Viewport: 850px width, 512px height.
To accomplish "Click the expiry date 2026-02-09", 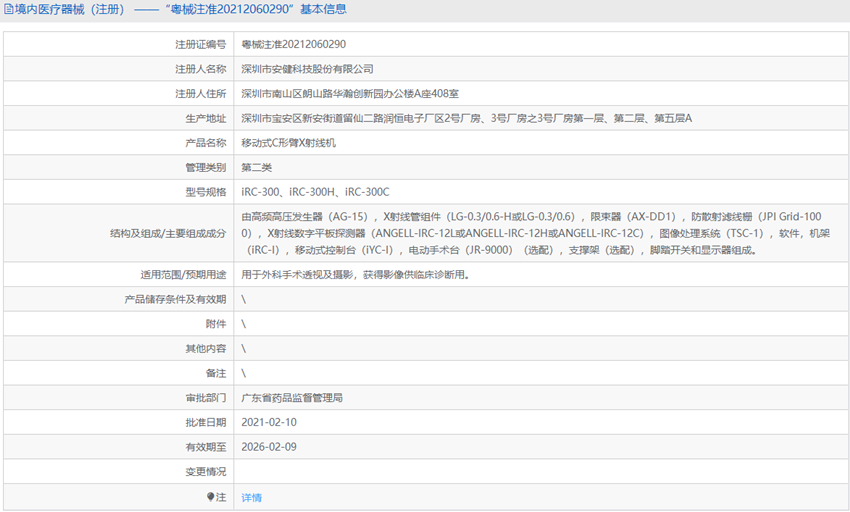I will pos(269,447).
